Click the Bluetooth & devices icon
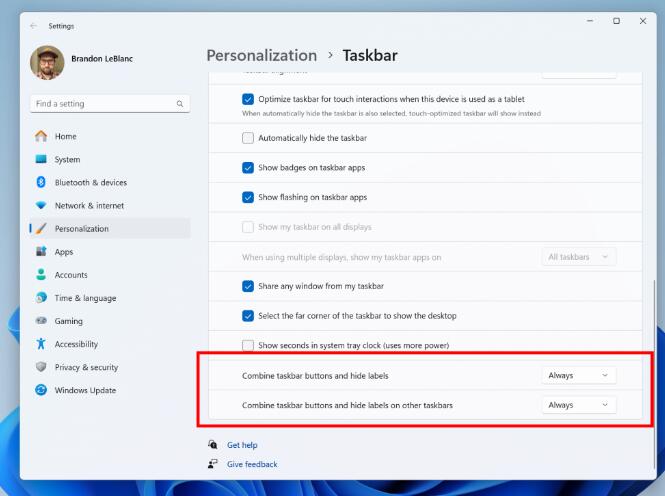 pyautogui.click(x=41, y=182)
